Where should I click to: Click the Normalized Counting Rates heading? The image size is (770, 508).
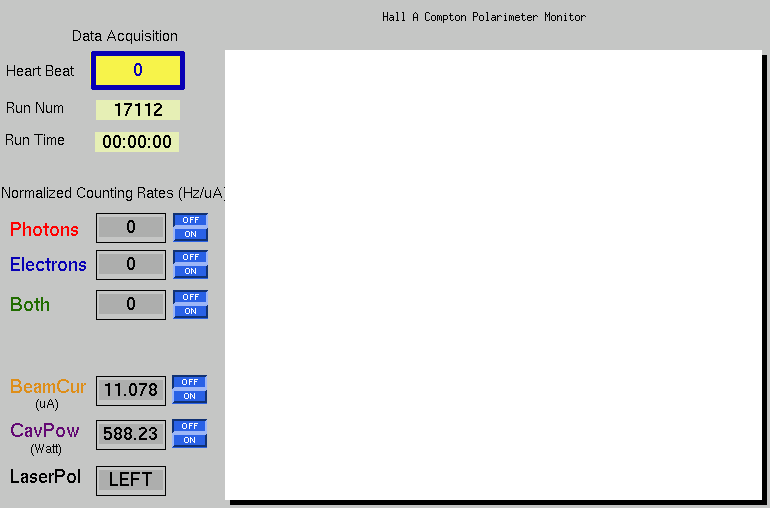click(x=113, y=193)
